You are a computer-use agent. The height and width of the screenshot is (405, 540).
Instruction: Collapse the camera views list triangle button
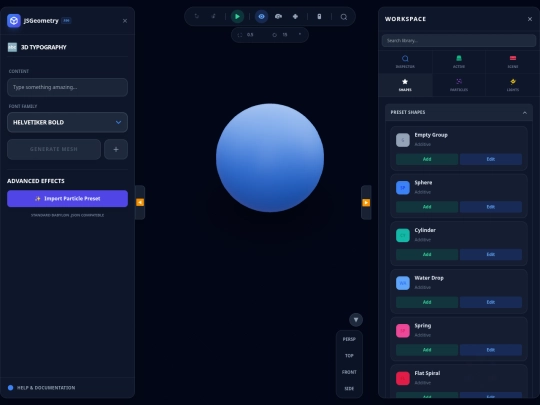356,320
